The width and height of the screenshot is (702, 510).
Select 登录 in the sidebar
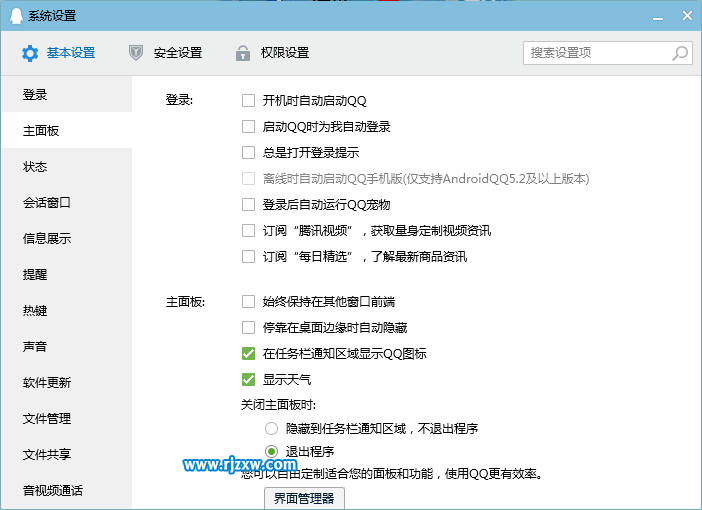pos(67,94)
